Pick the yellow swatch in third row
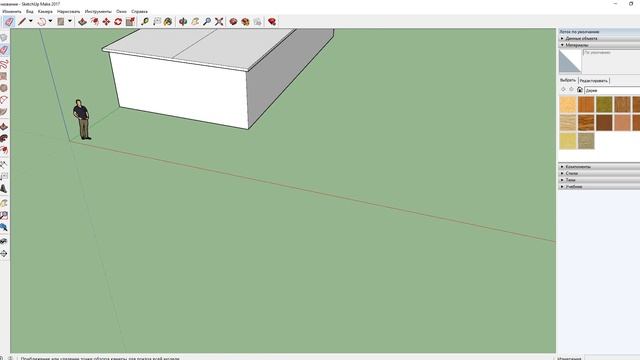This screenshot has width=640, height=360. click(568, 141)
